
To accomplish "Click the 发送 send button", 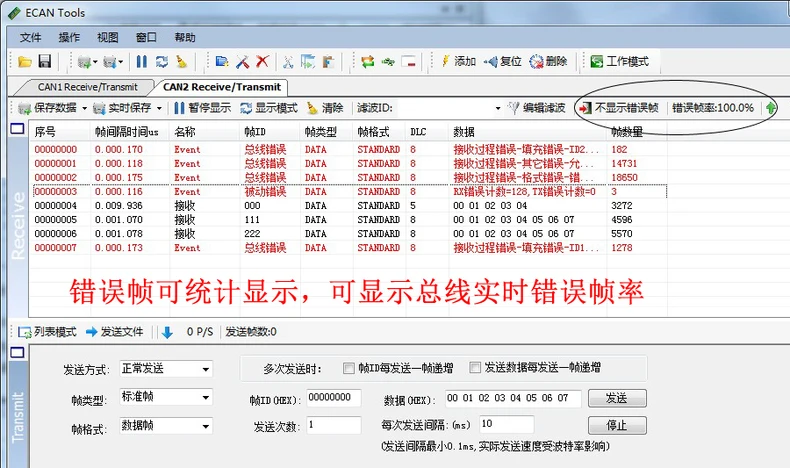I will click(617, 398).
